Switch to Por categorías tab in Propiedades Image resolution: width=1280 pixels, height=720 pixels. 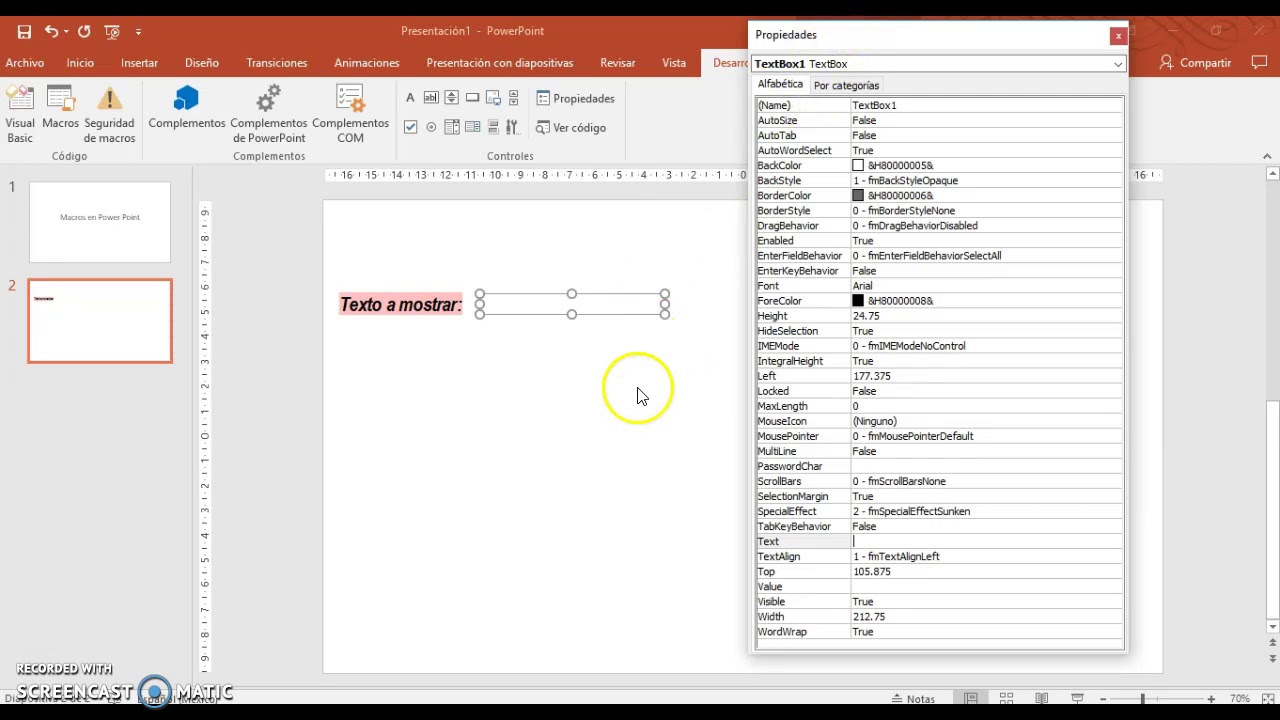coord(846,86)
